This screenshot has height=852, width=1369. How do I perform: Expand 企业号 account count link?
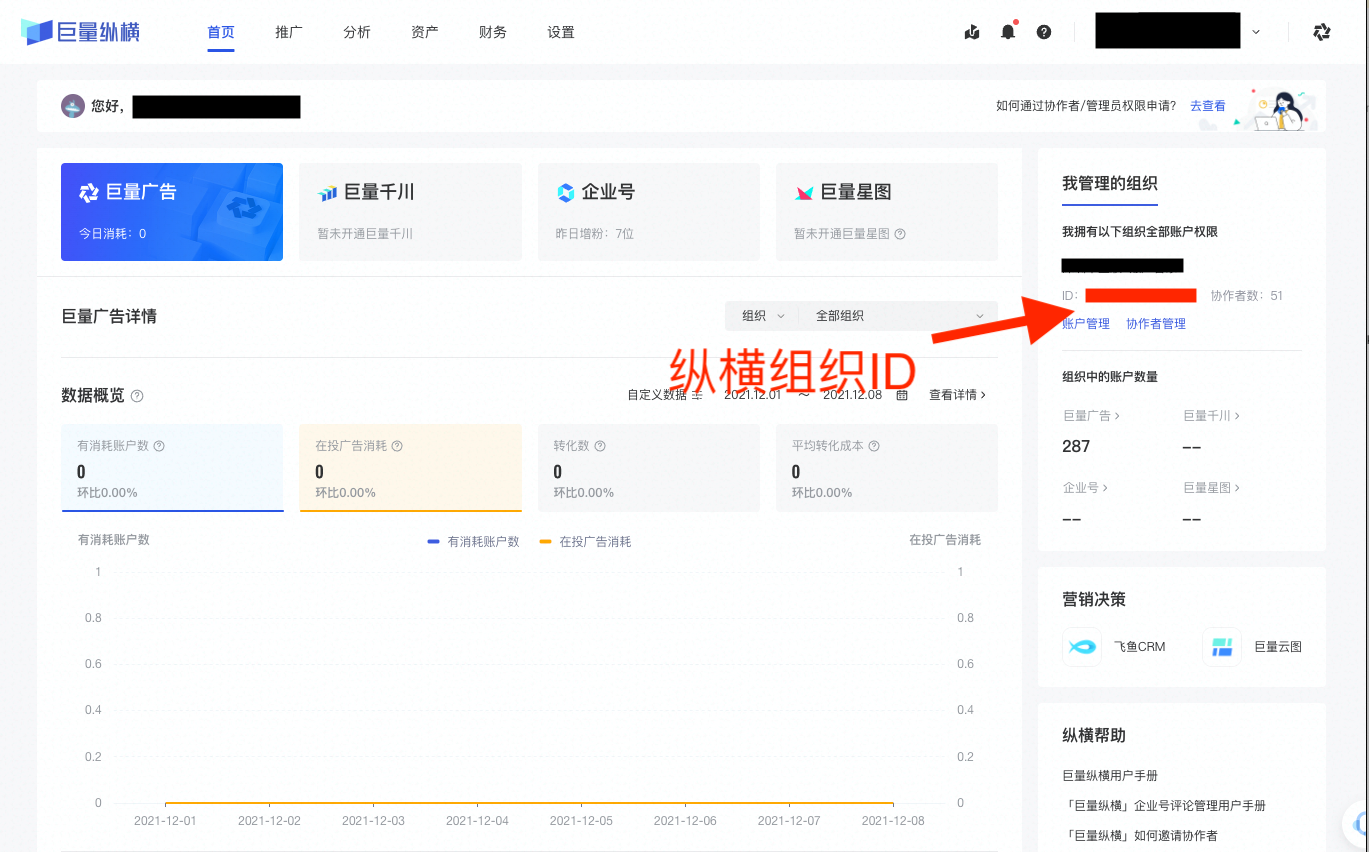click(x=1085, y=488)
